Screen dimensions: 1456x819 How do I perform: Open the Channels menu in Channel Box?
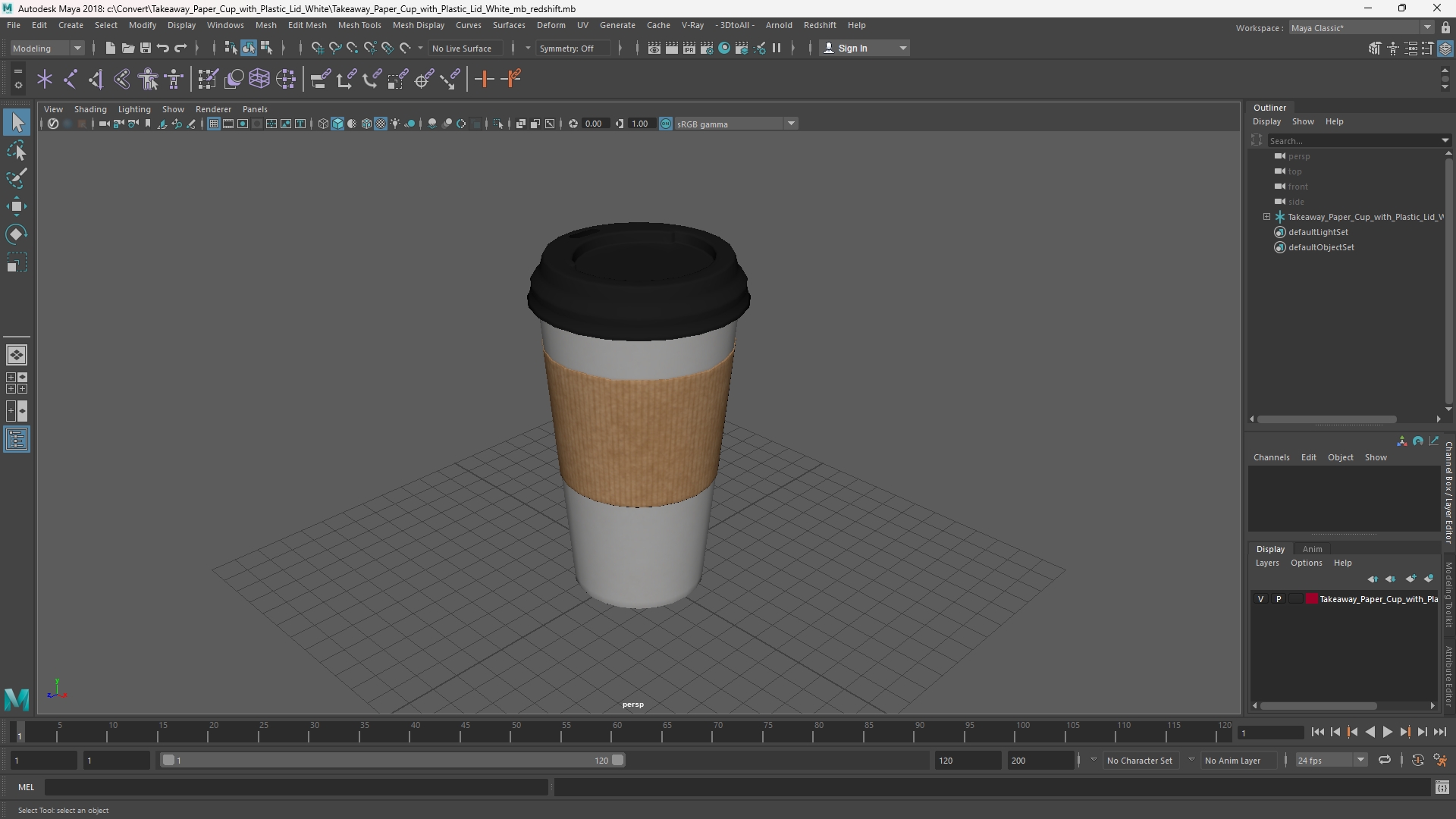pos(1271,457)
